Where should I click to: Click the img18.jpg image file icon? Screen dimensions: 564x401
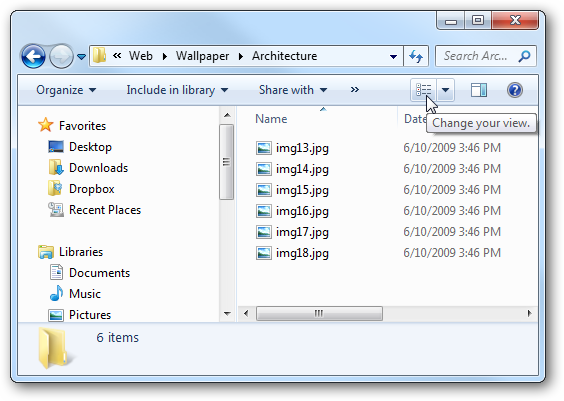[264, 252]
